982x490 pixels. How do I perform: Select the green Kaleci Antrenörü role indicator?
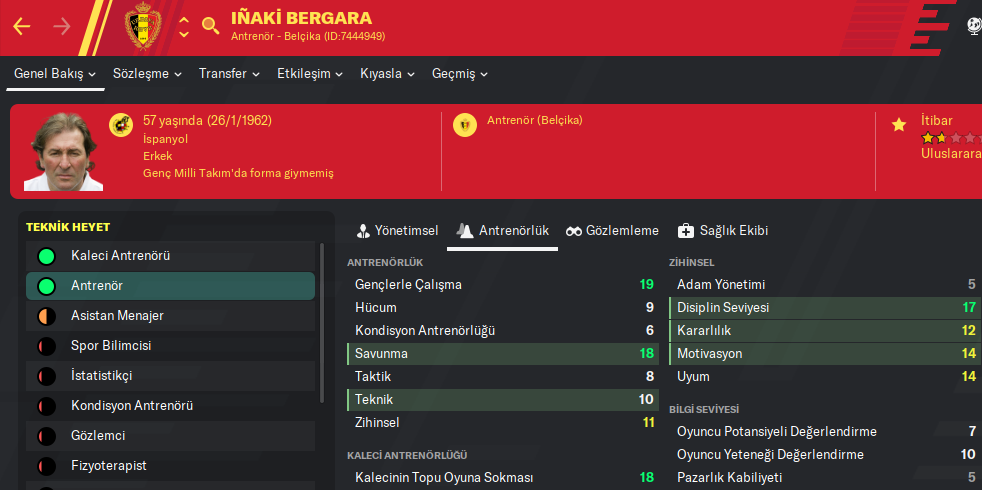pos(46,256)
